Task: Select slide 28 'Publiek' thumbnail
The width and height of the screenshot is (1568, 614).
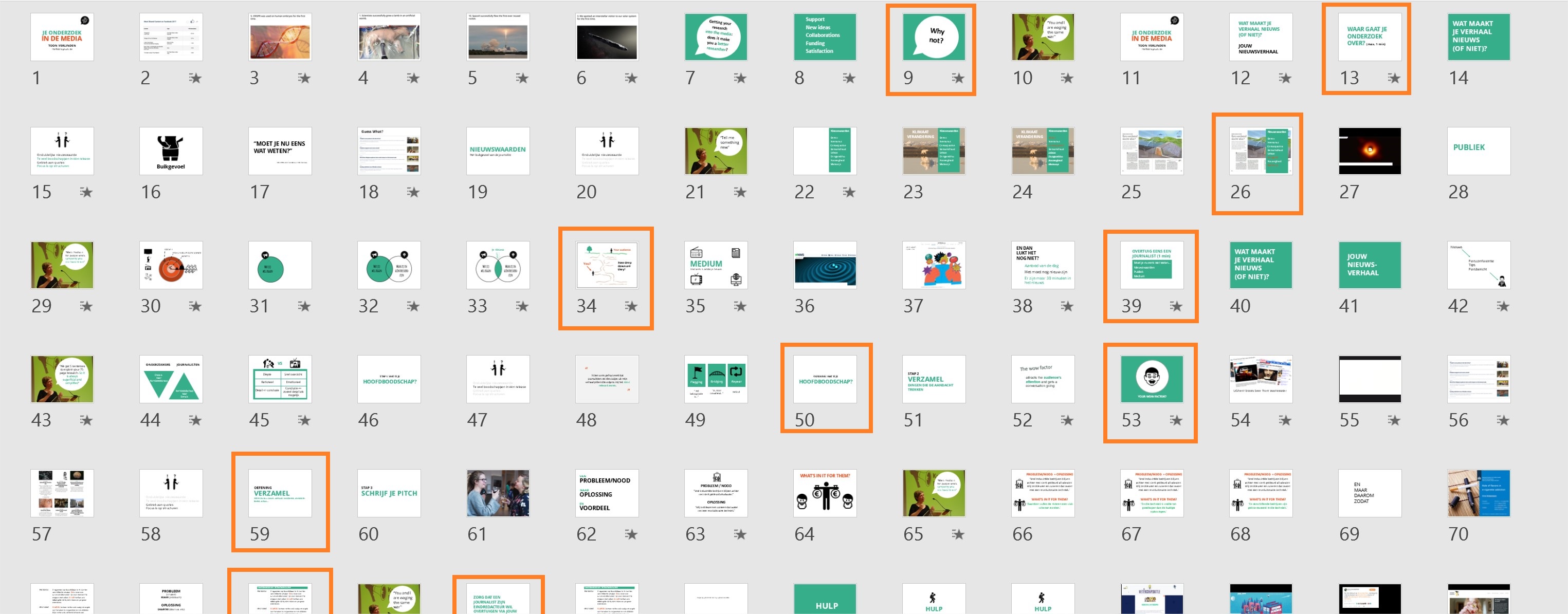Action: [1479, 151]
